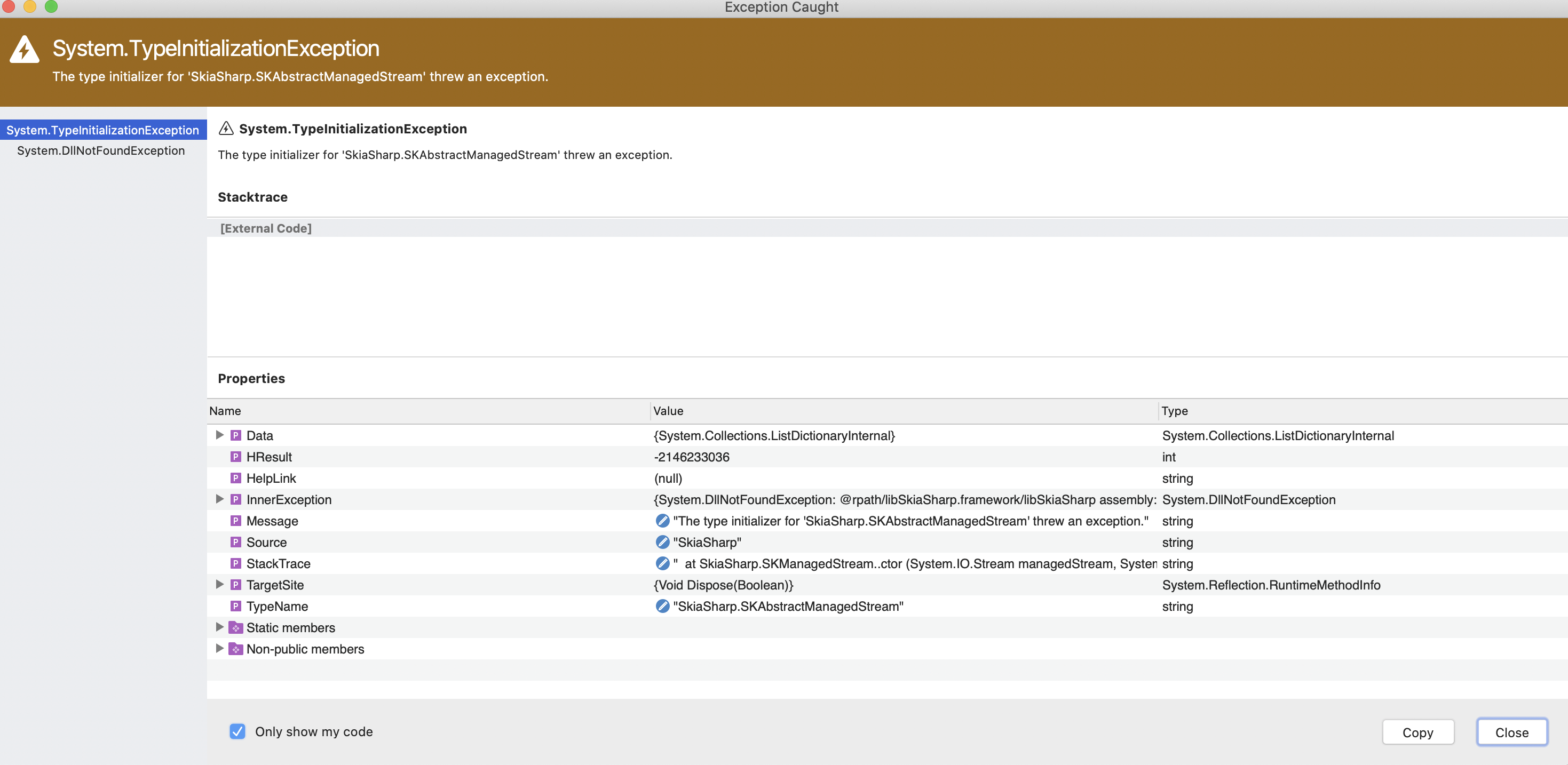Toggle the Only show my code checkbox
The image size is (1568, 765).
point(237,731)
